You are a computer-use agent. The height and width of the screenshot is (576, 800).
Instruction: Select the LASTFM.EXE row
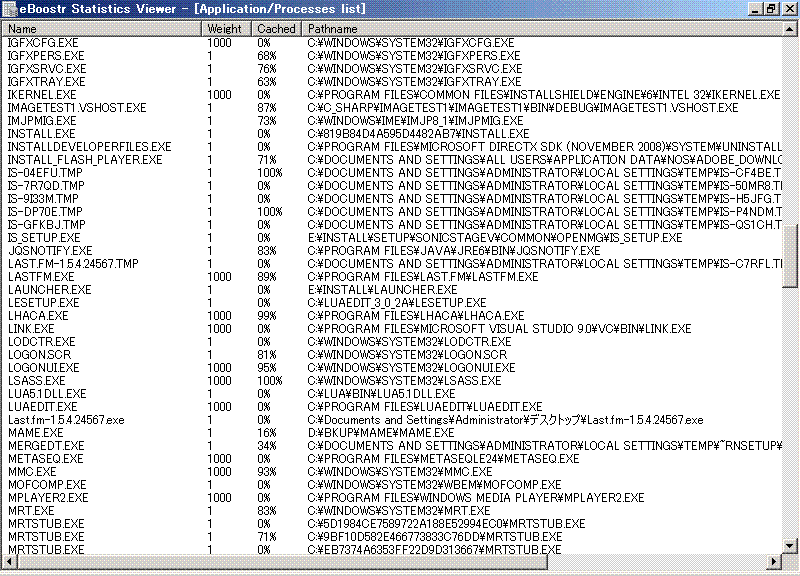(392, 277)
